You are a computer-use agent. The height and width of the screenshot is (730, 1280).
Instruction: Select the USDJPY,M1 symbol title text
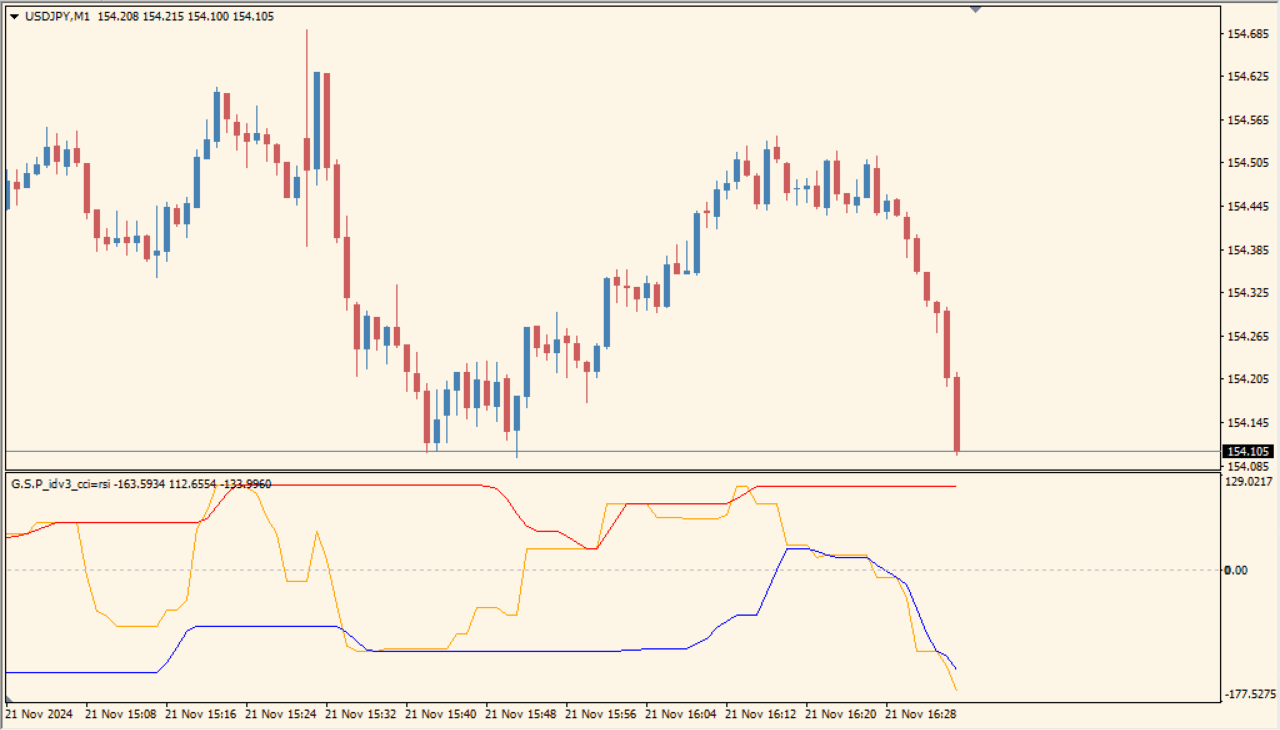57,16
